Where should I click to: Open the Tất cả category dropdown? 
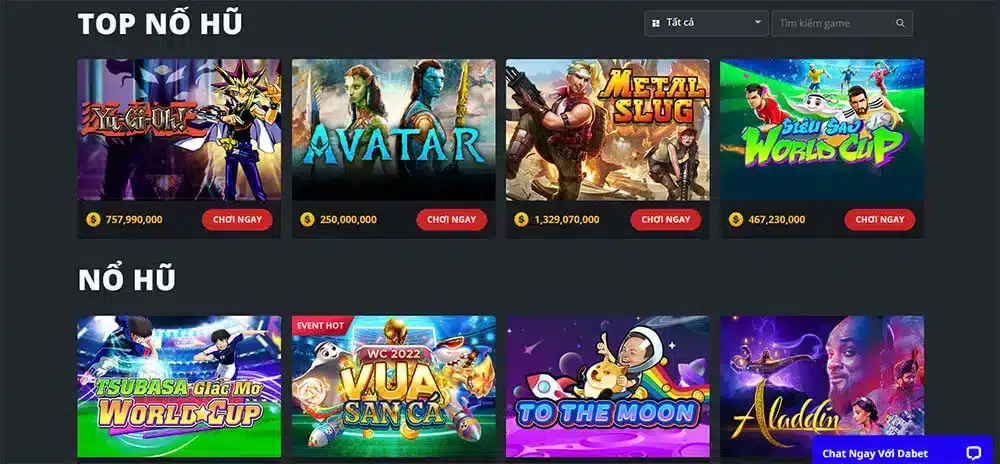[x=706, y=23]
